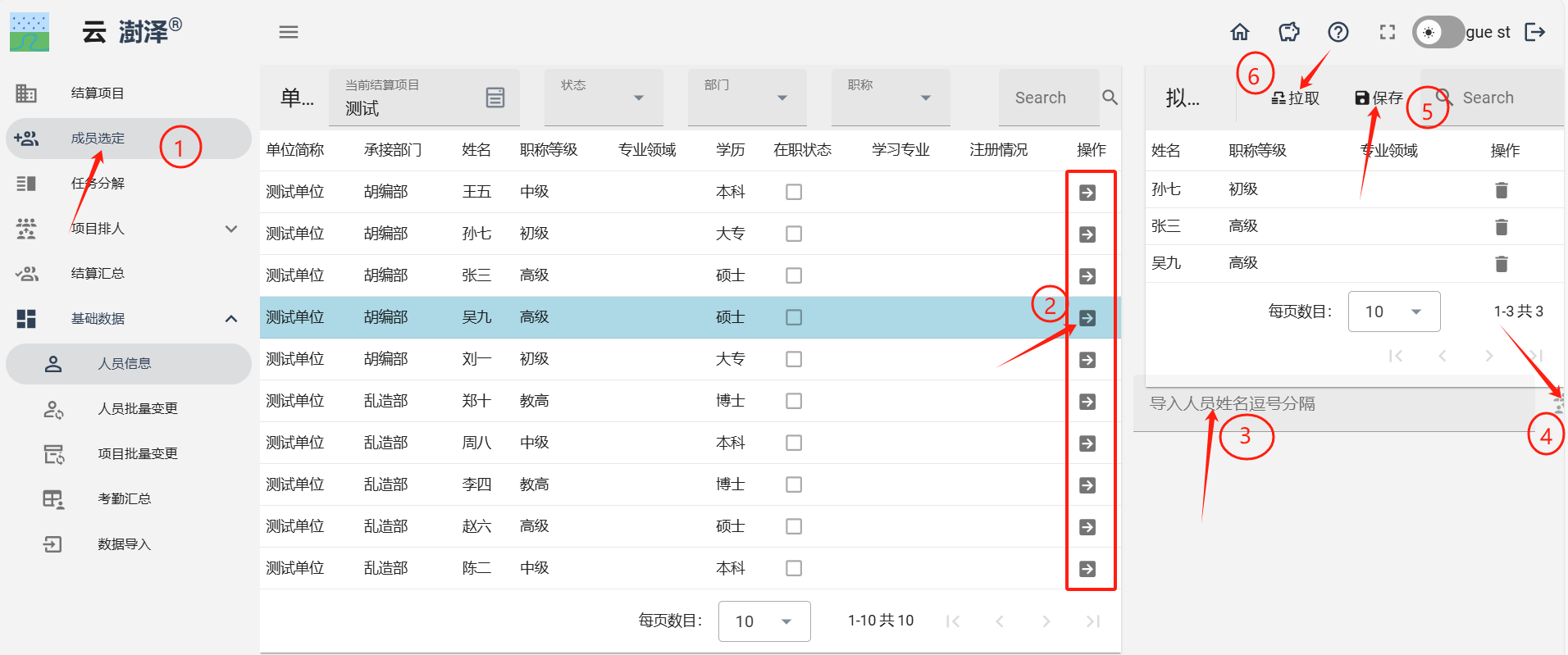Viewport: 1568px width, 655px height.
Task: Click the hamburger menu icon
Action: [289, 32]
